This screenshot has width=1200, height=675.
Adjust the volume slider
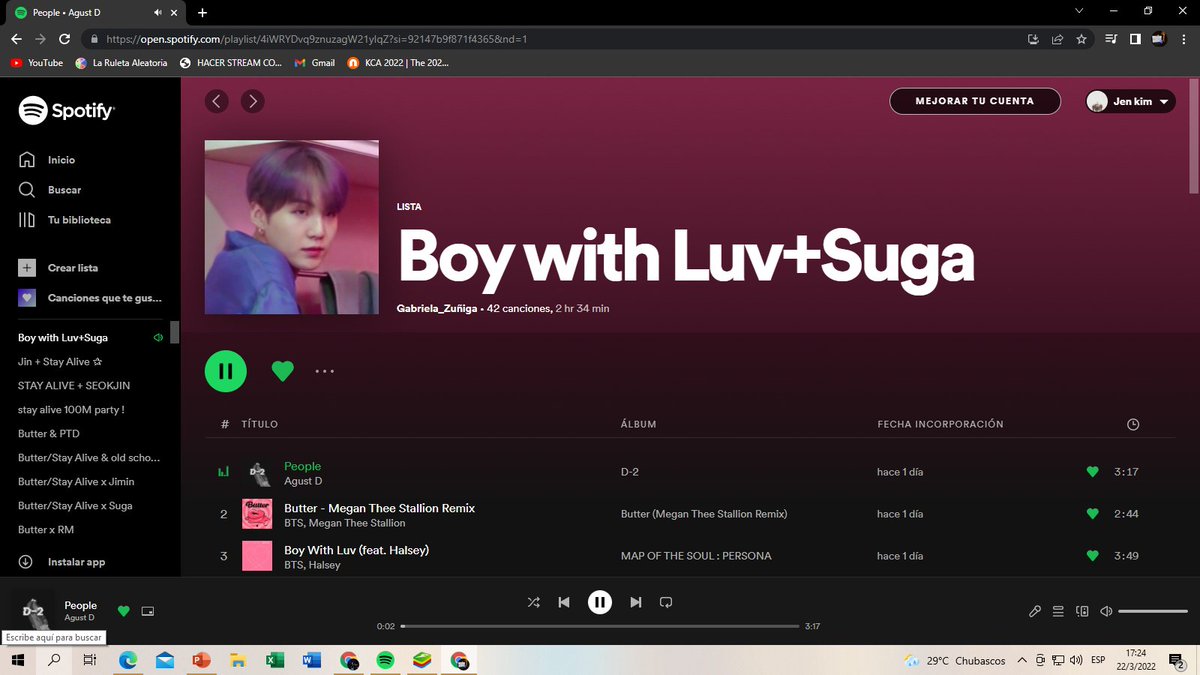[1153, 611]
